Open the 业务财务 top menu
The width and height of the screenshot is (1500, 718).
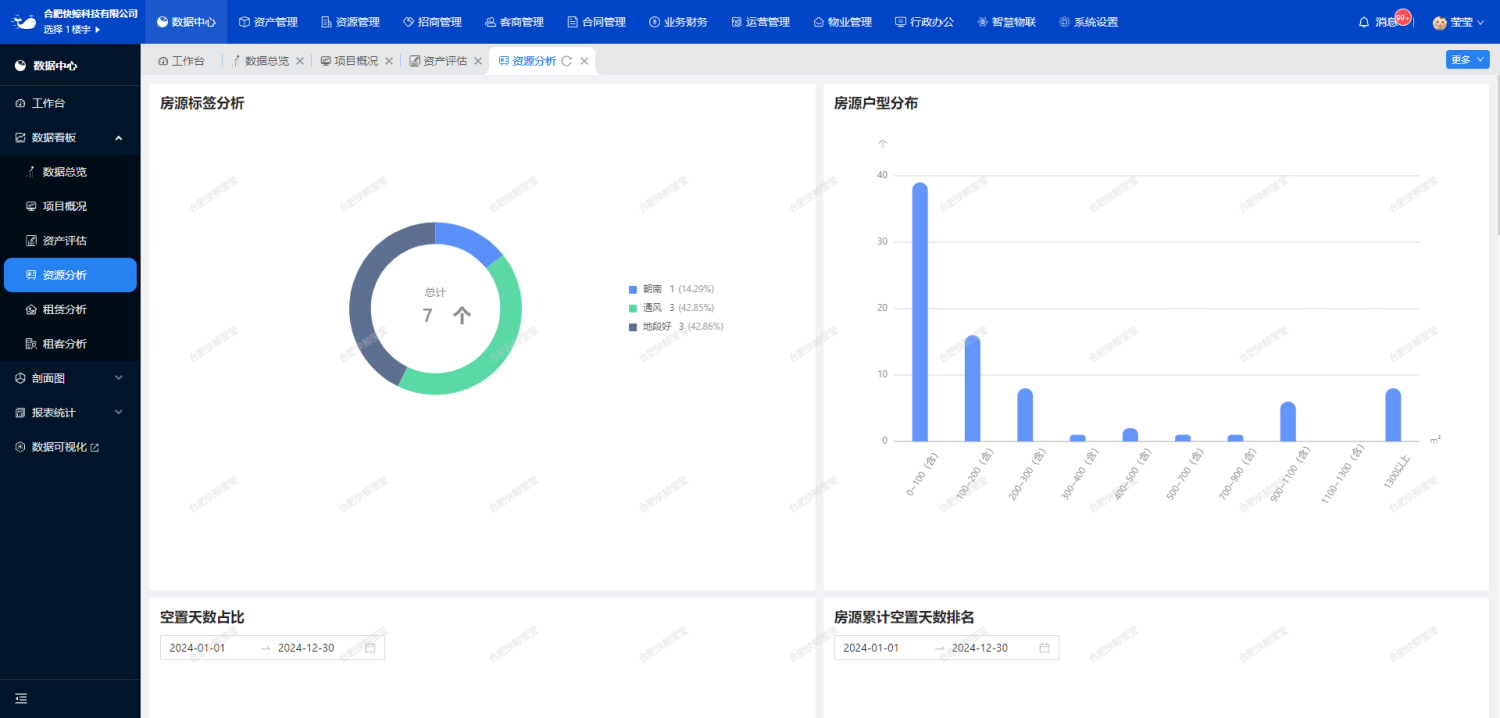click(678, 22)
